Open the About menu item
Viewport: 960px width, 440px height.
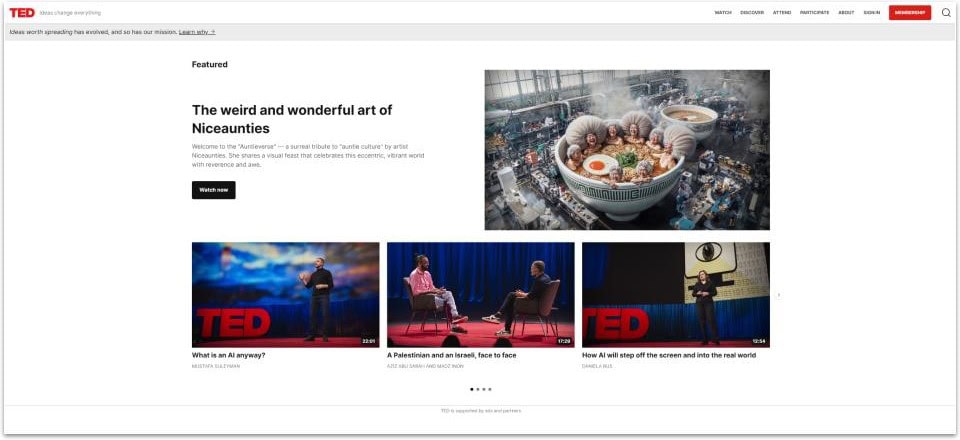pos(846,13)
